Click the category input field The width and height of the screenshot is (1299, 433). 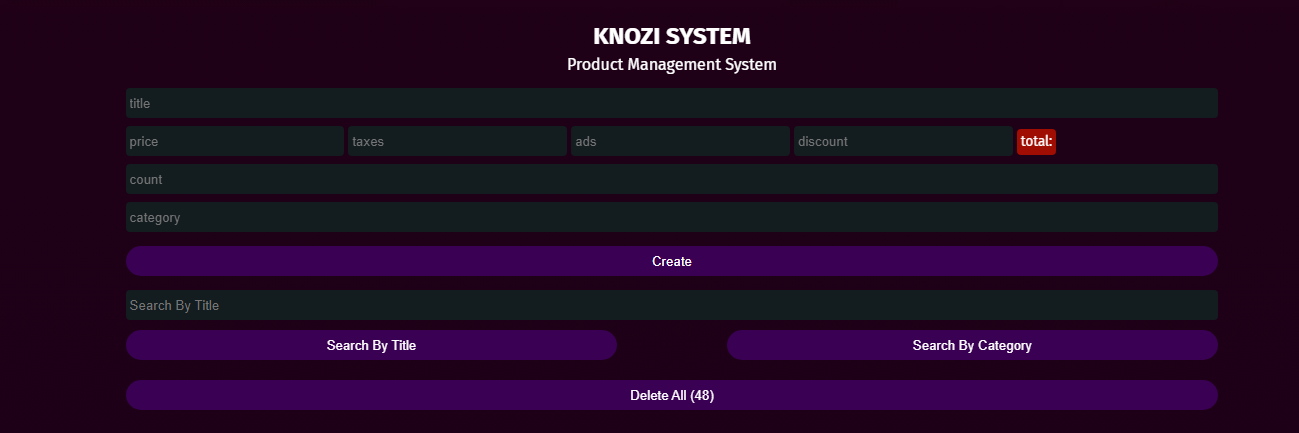pyautogui.click(x=671, y=218)
